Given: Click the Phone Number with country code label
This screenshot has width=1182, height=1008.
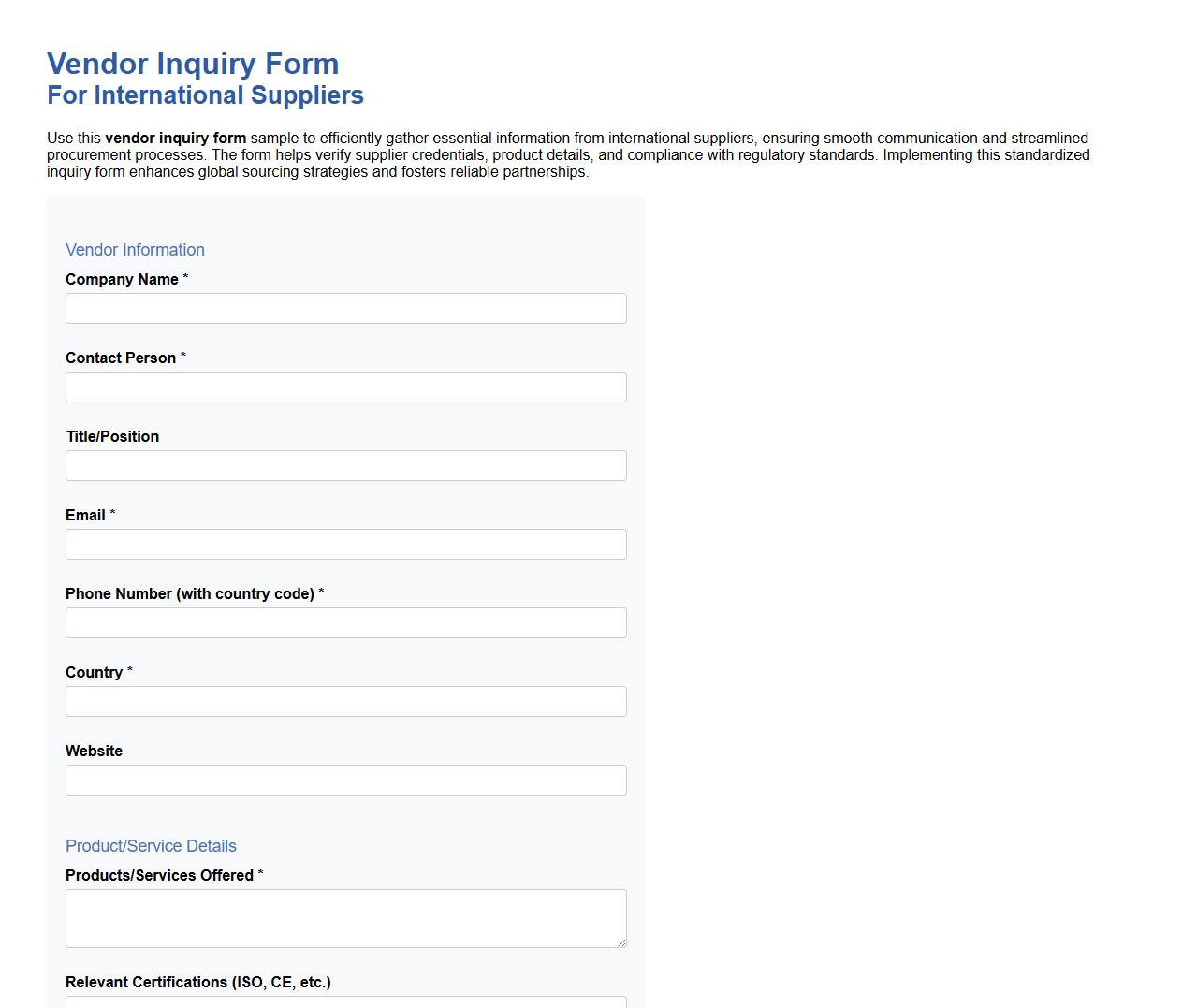Looking at the screenshot, I should 189,593.
